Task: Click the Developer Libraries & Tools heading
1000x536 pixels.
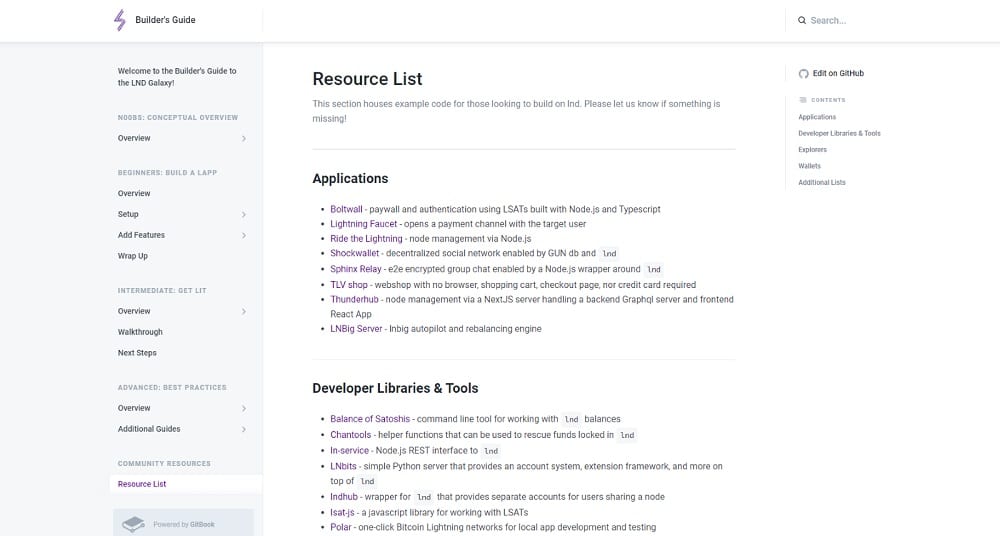Action: point(395,389)
